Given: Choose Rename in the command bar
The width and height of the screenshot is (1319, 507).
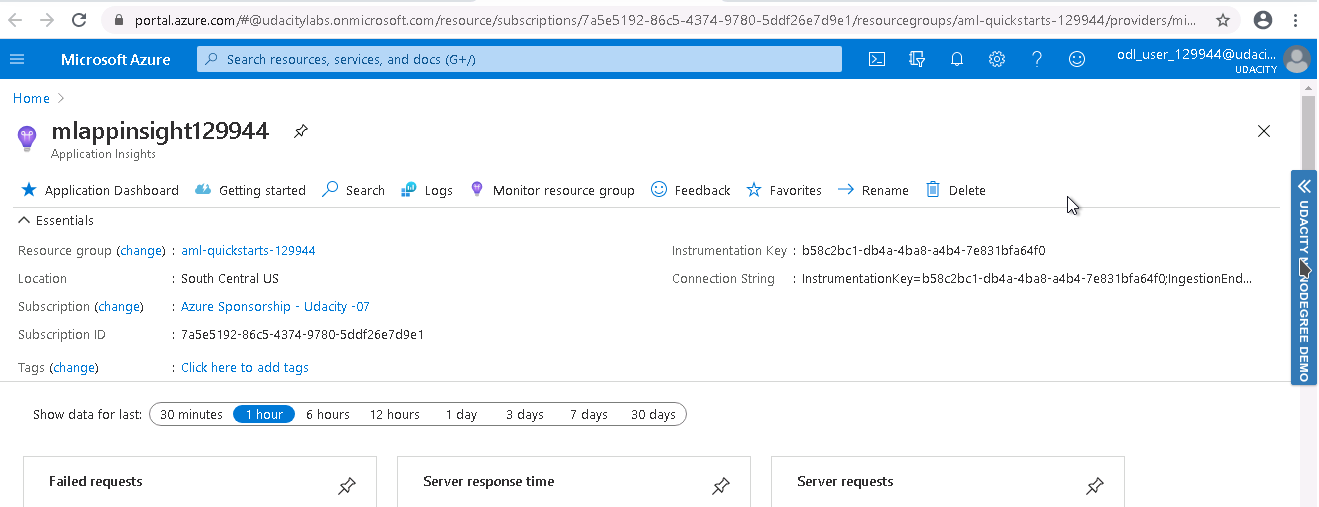Looking at the screenshot, I should click(x=873, y=190).
